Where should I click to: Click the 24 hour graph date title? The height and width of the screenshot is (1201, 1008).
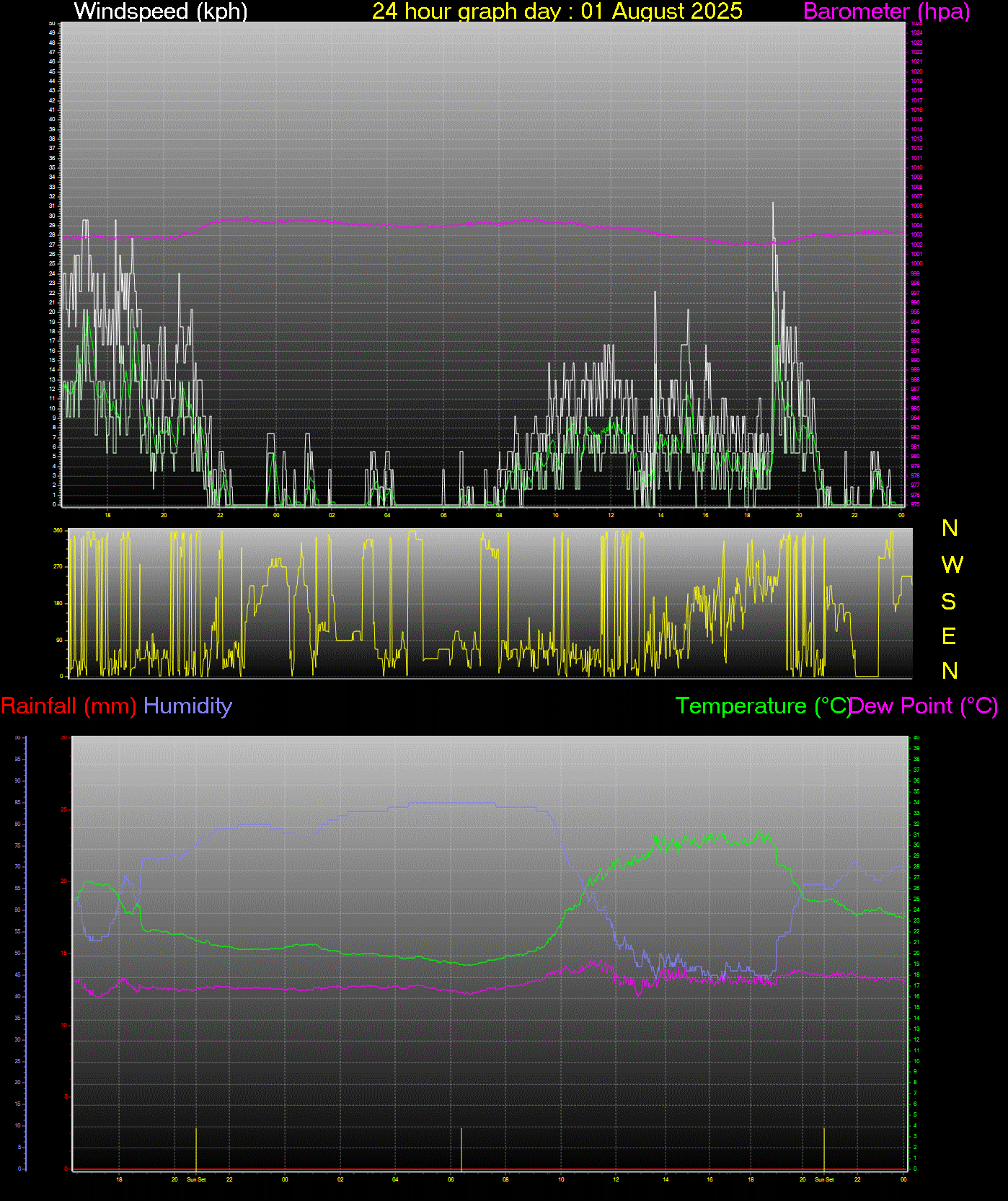pos(557,11)
